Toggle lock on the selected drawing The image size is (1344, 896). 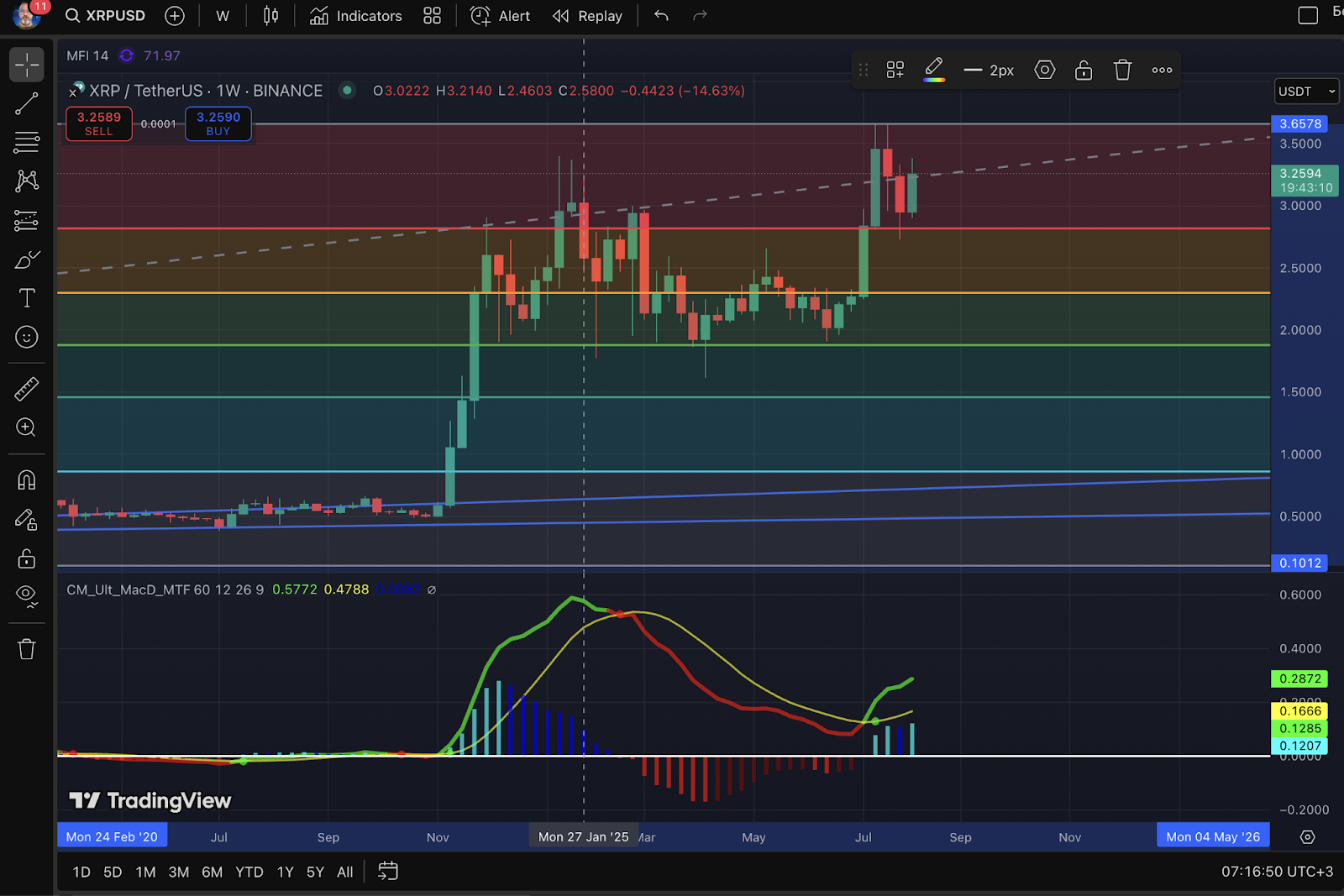(1084, 71)
